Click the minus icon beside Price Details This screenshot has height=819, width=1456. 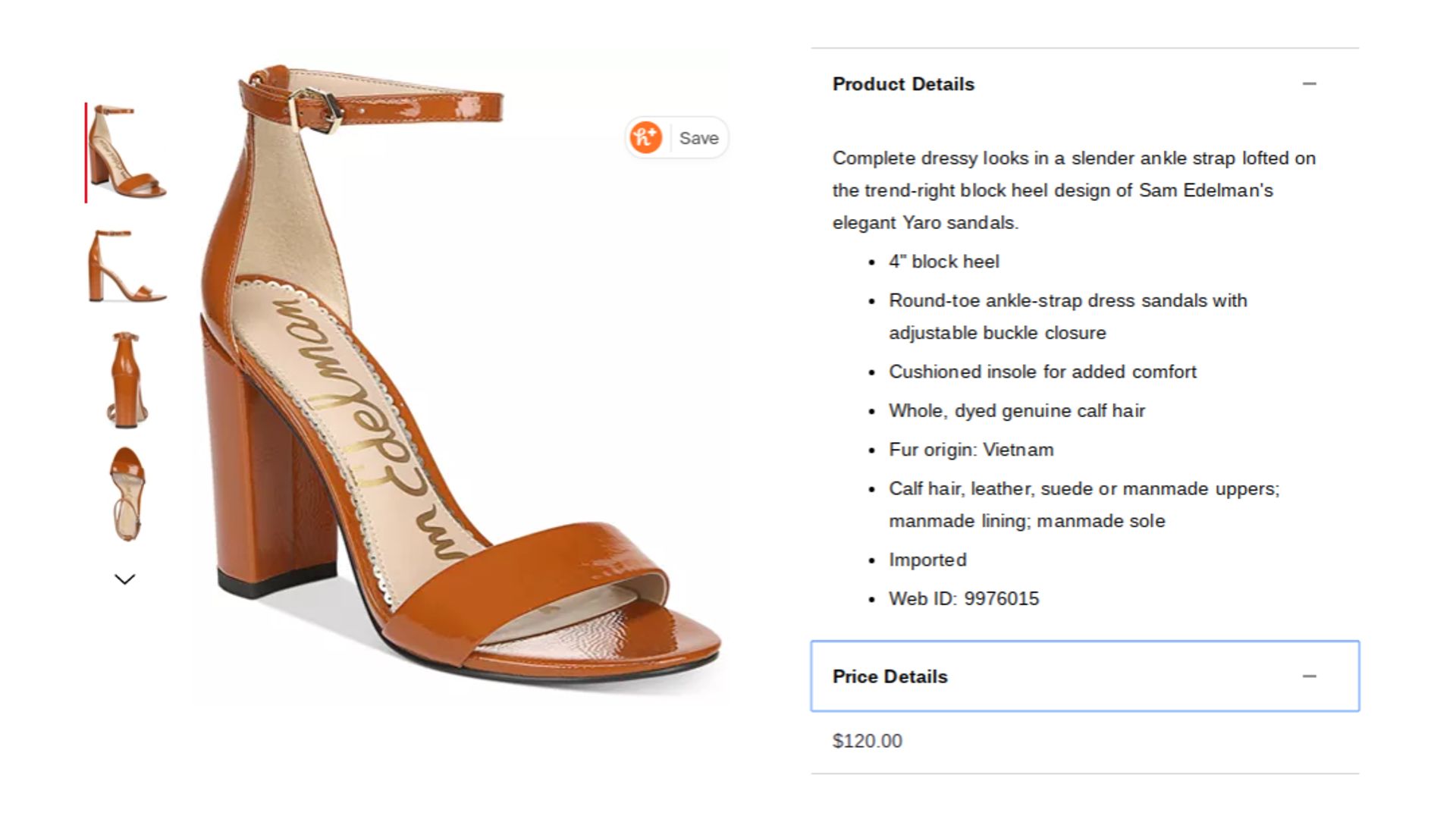[x=1311, y=676]
